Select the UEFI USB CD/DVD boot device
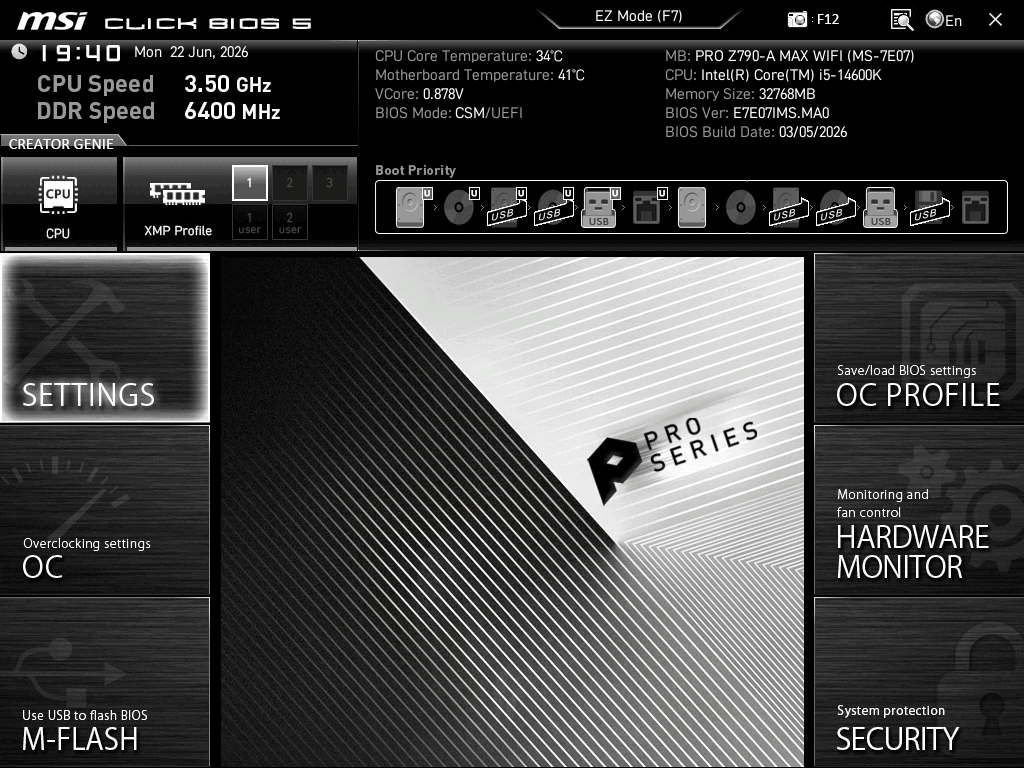The width and height of the screenshot is (1024, 768). 554,207
